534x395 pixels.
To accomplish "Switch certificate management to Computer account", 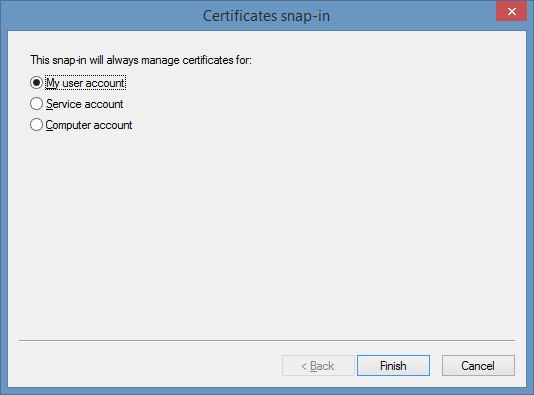I will [x=36, y=125].
